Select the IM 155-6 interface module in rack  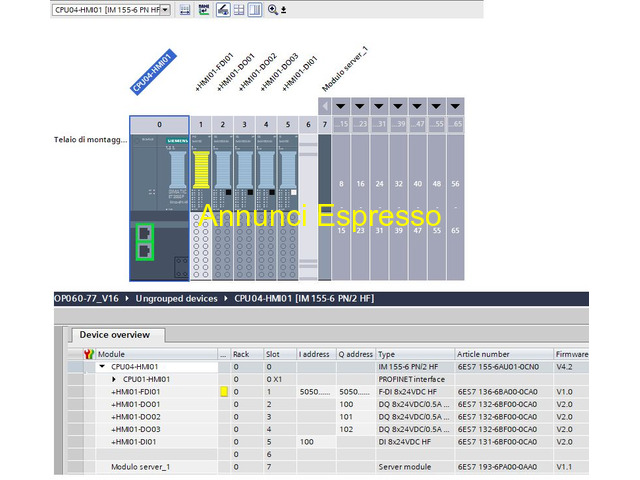tap(159, 207)
